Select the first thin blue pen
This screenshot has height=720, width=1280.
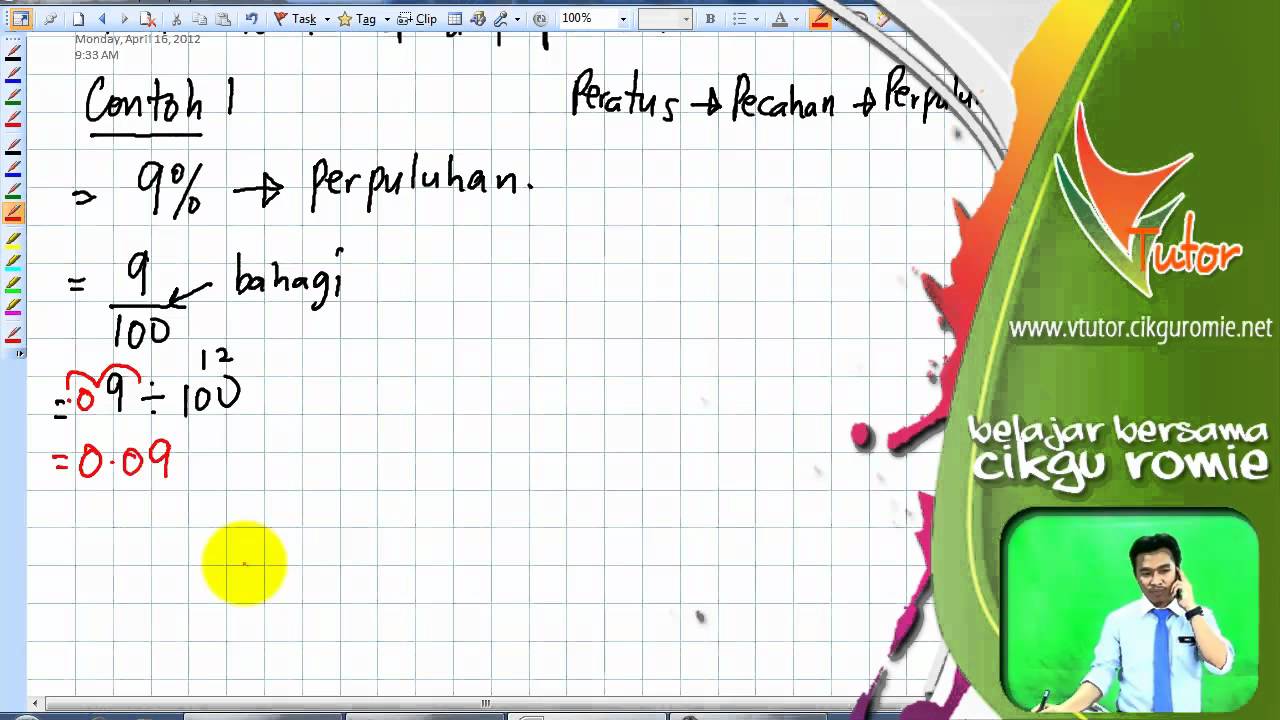point(13,75)
